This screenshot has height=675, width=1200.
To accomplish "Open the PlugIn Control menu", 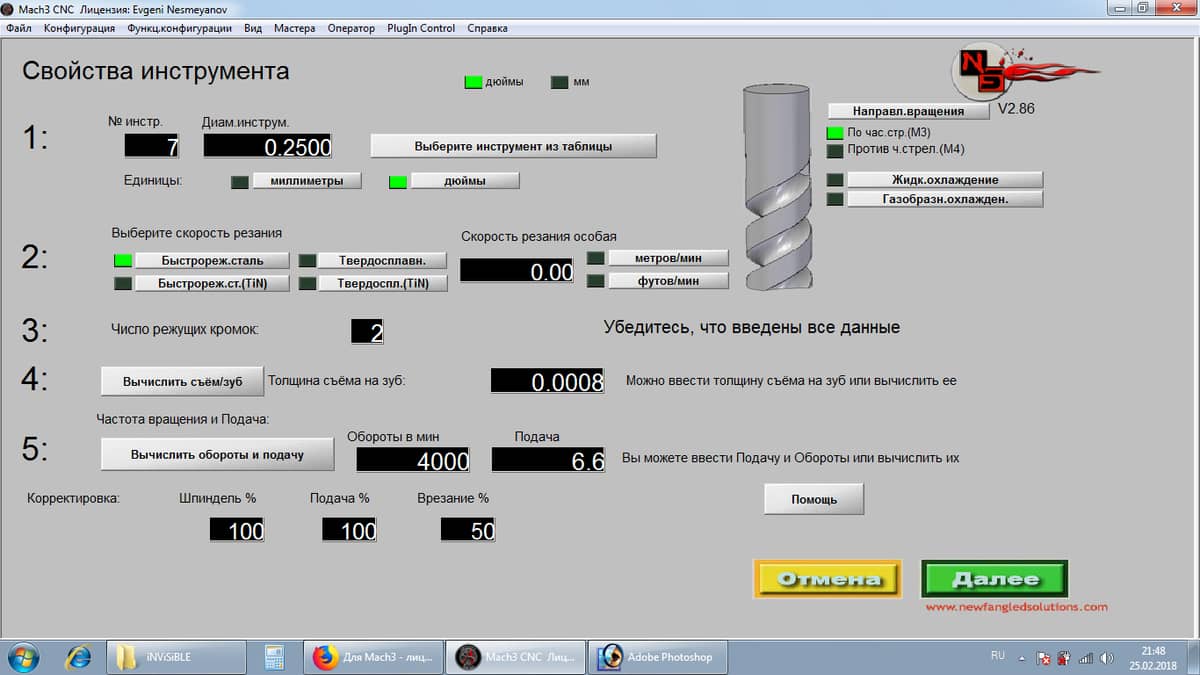I will pyautogui.click(x=421, y=28).
